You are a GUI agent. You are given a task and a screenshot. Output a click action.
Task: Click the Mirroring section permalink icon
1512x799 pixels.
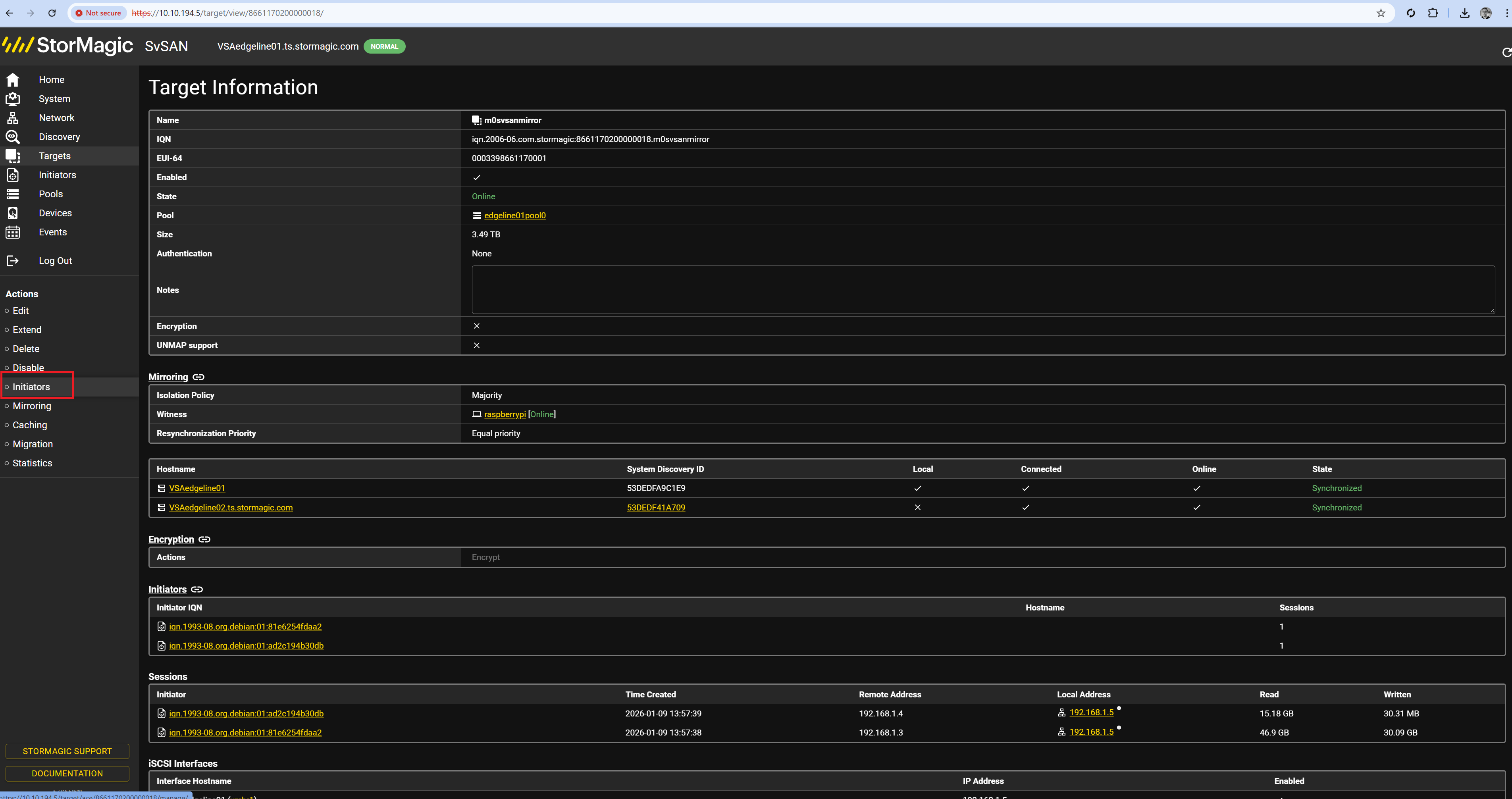point(198,377)
